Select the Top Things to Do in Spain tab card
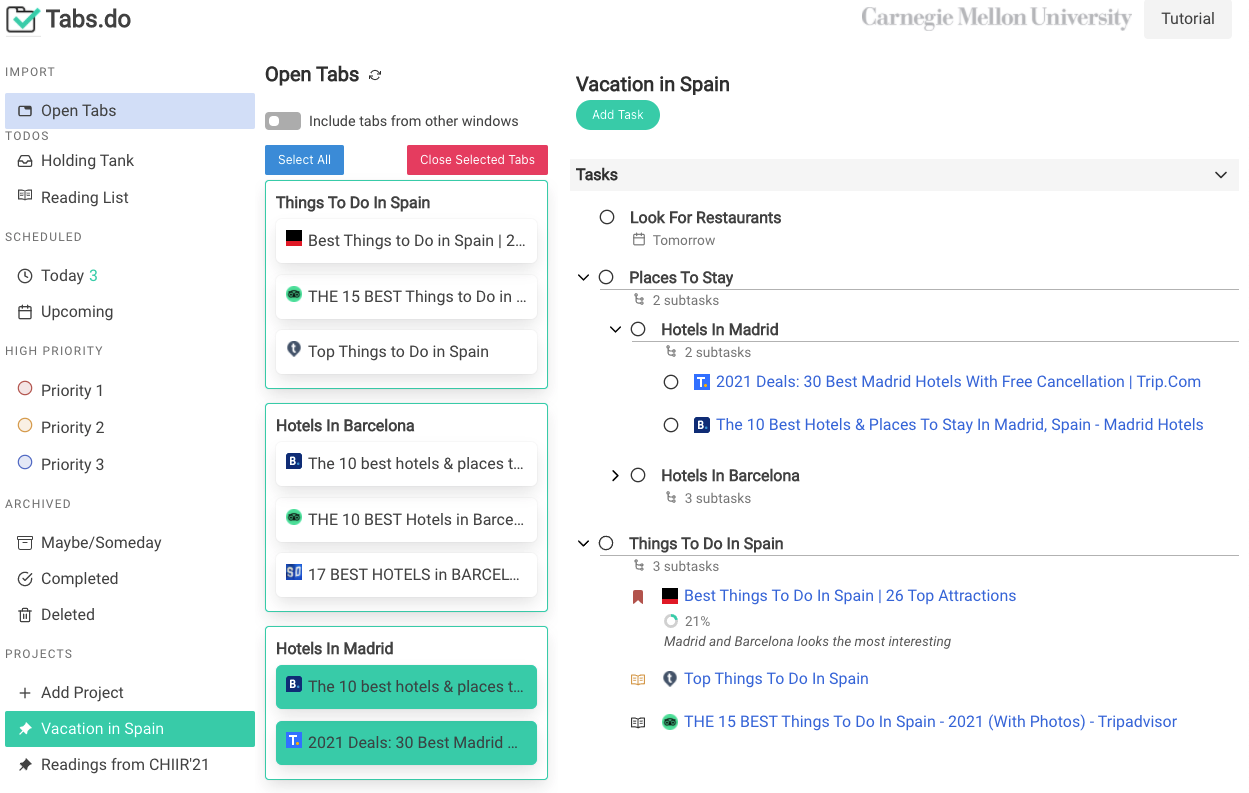 pos(406,352)
